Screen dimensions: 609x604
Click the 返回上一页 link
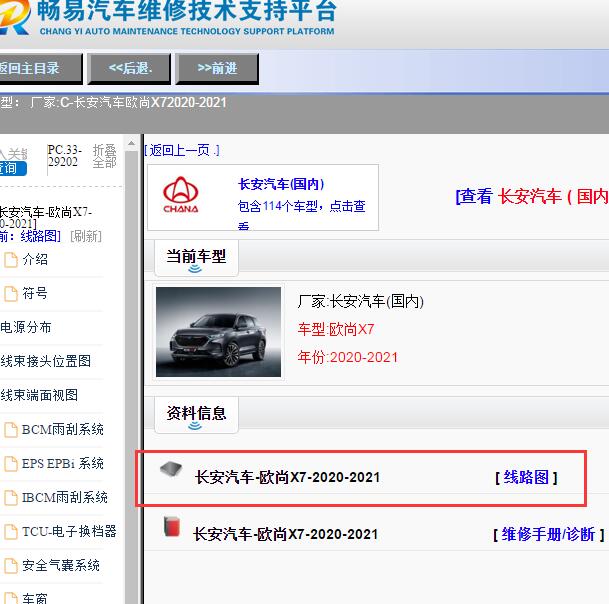pyautogui.click(x=182, y=150)
